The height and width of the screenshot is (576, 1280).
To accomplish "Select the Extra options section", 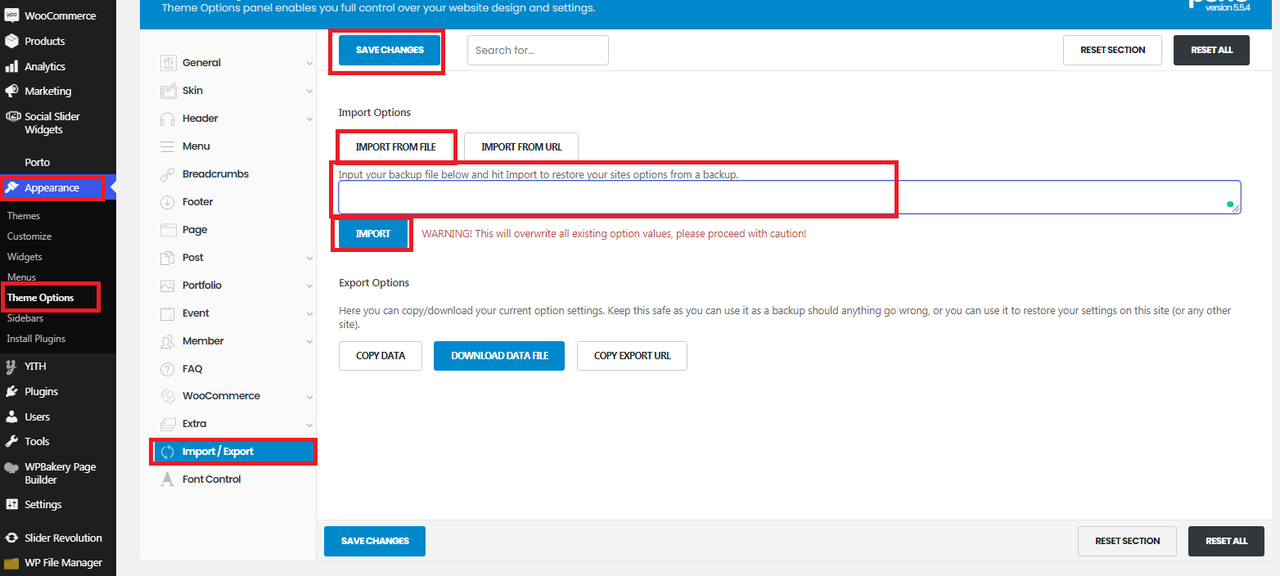I will 233,424.
